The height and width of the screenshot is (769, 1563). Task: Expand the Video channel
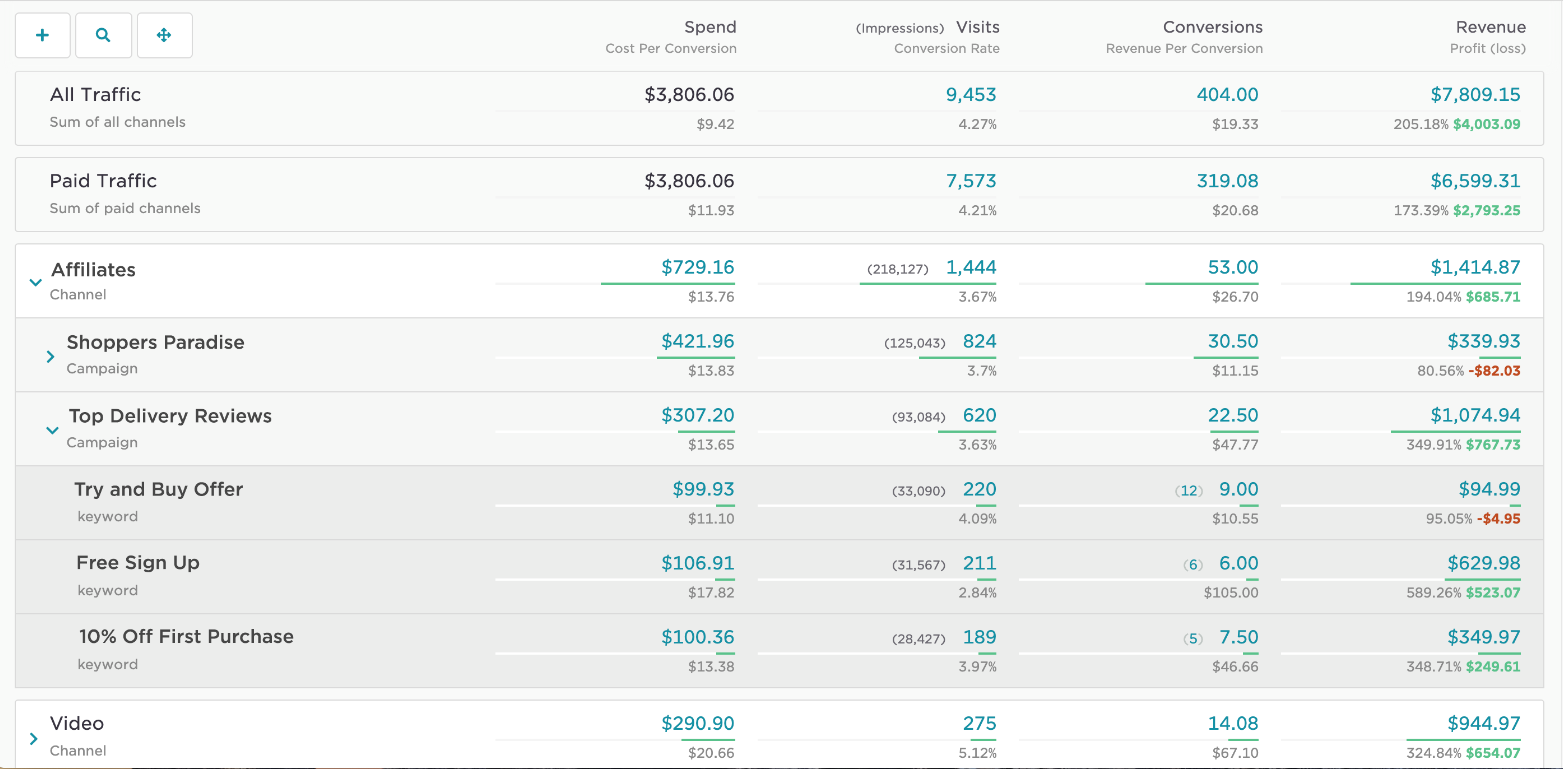point(36,736)
